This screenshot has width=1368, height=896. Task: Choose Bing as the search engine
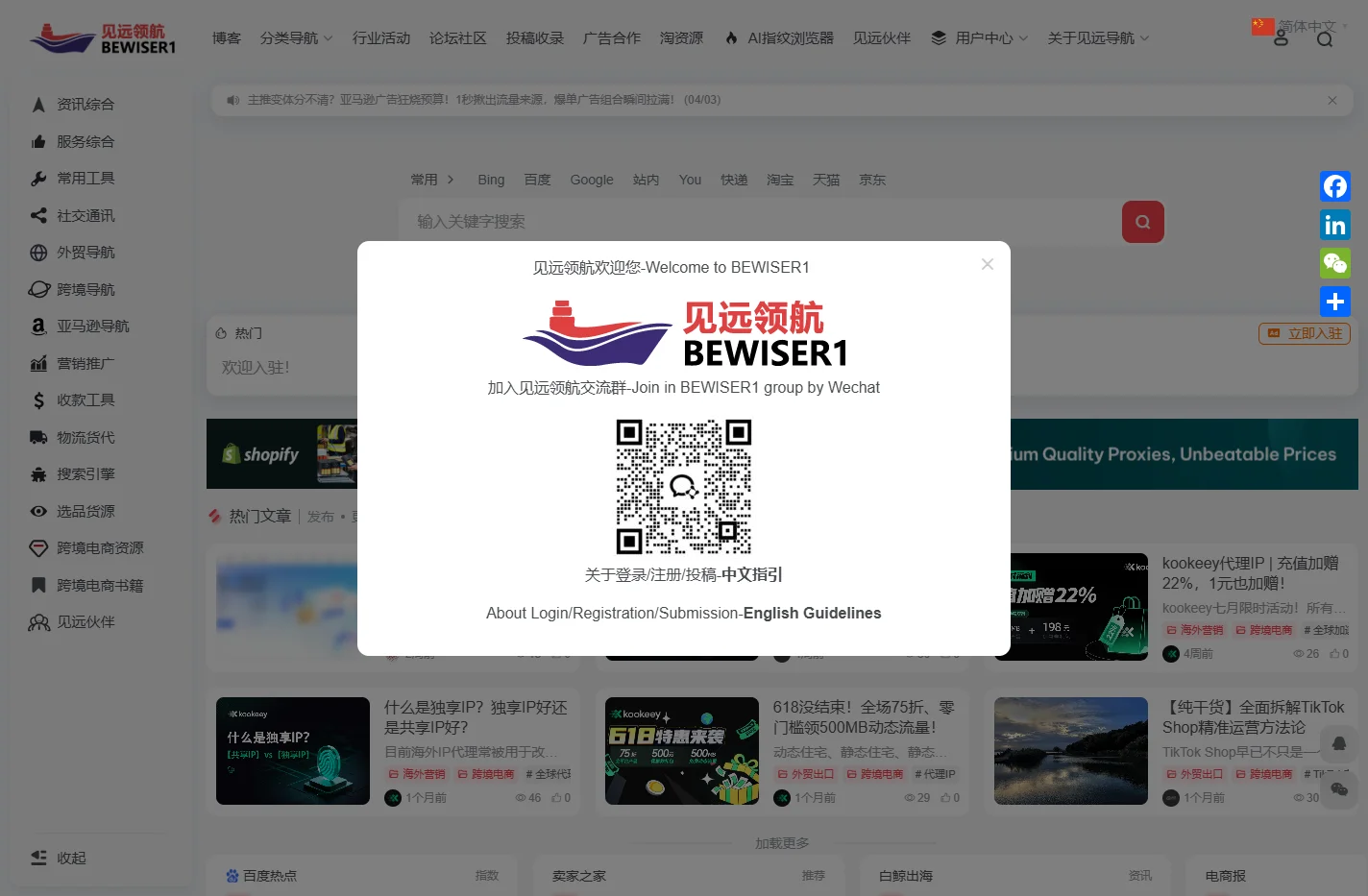491,180
